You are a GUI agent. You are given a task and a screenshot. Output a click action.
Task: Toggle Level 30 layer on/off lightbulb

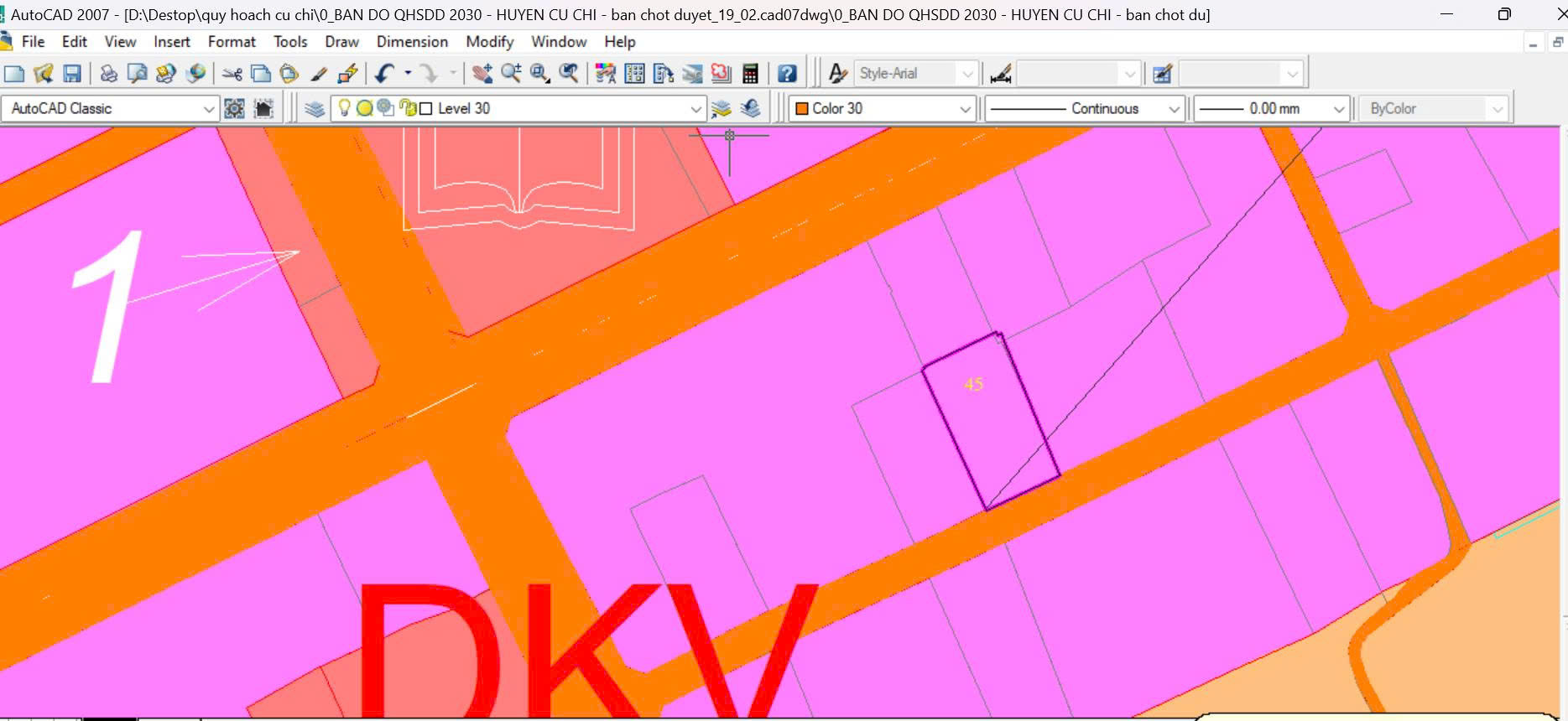[344, 107]
